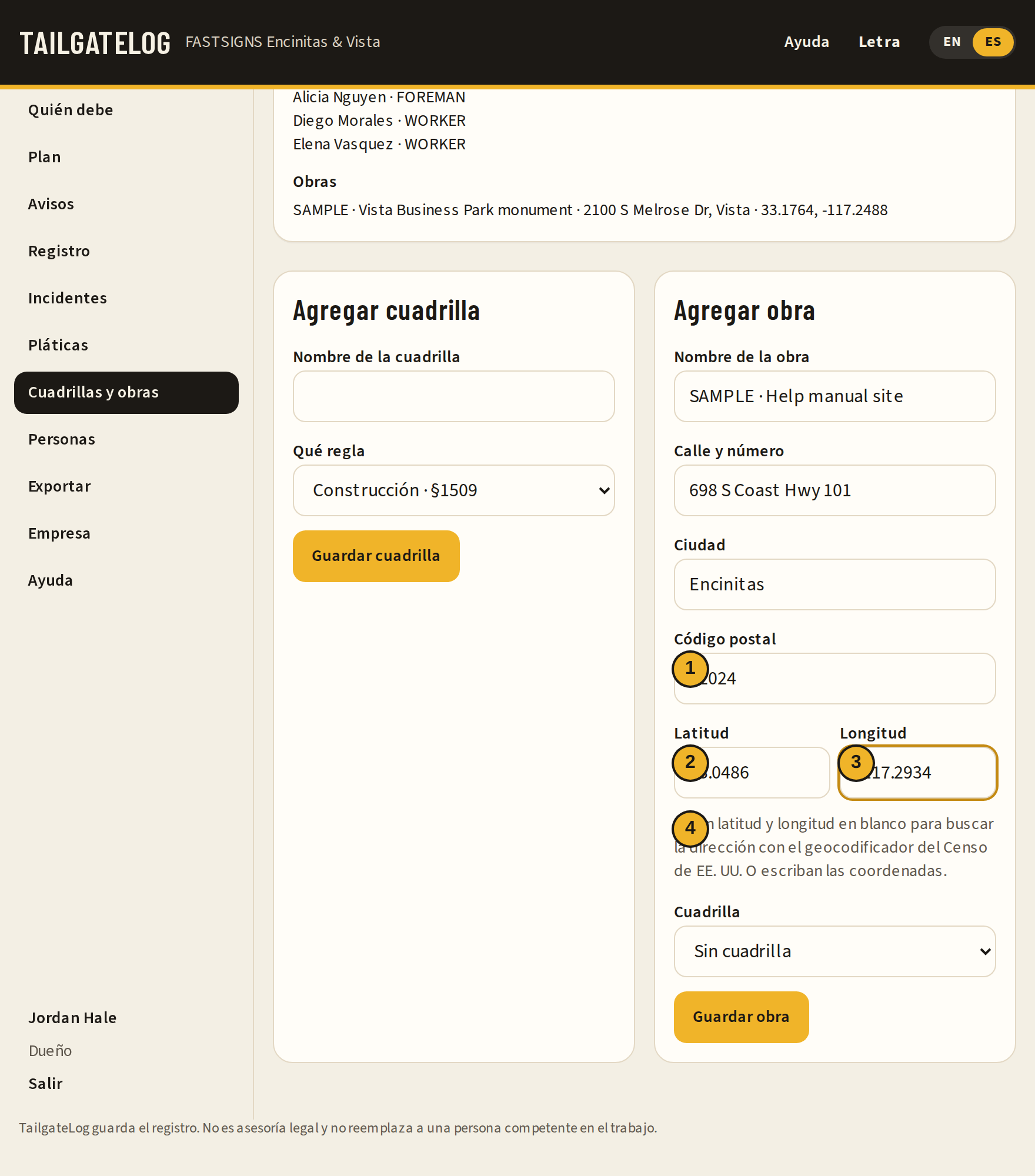Image resolution: width=1035 pixels, height=1176 pixels.
Task: Click the "Dueño" role label
Action: point(50,1051)
